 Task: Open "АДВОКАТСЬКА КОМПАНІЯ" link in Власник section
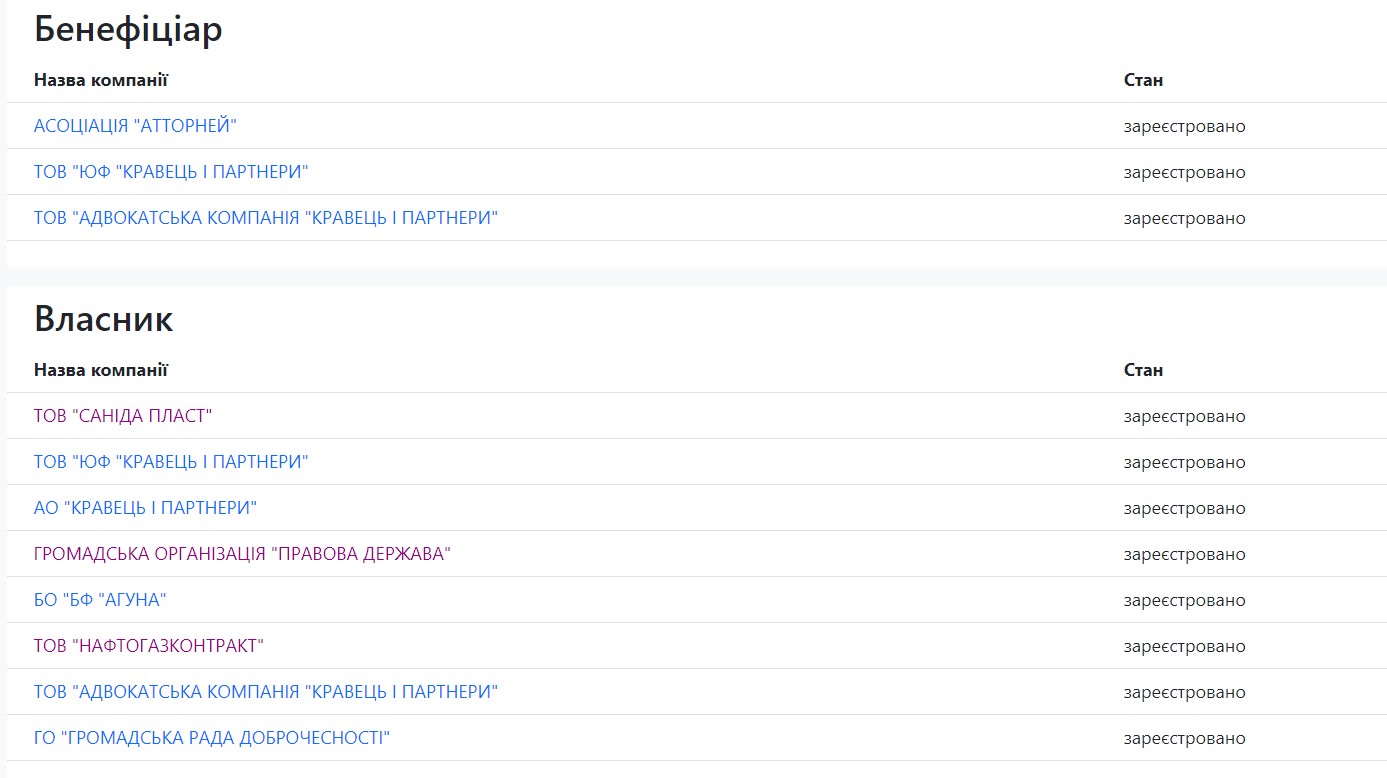(265, 692)
